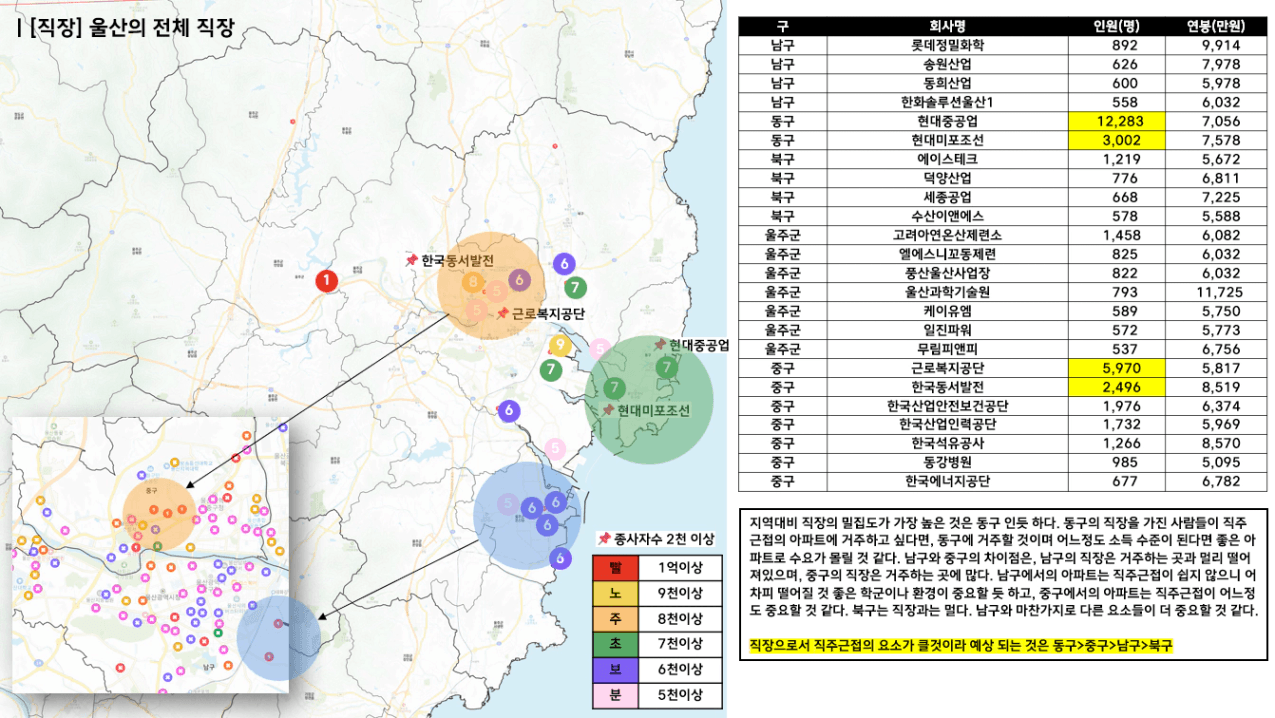Screen dimensions: 1275x718
Task: Click the 8,570 salary value
Action: (1222, 445)
